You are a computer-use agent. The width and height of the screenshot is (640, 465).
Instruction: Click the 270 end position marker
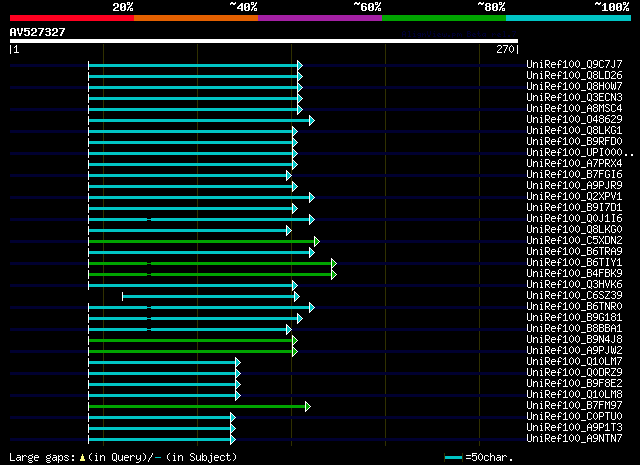click(x=507, y=49)
